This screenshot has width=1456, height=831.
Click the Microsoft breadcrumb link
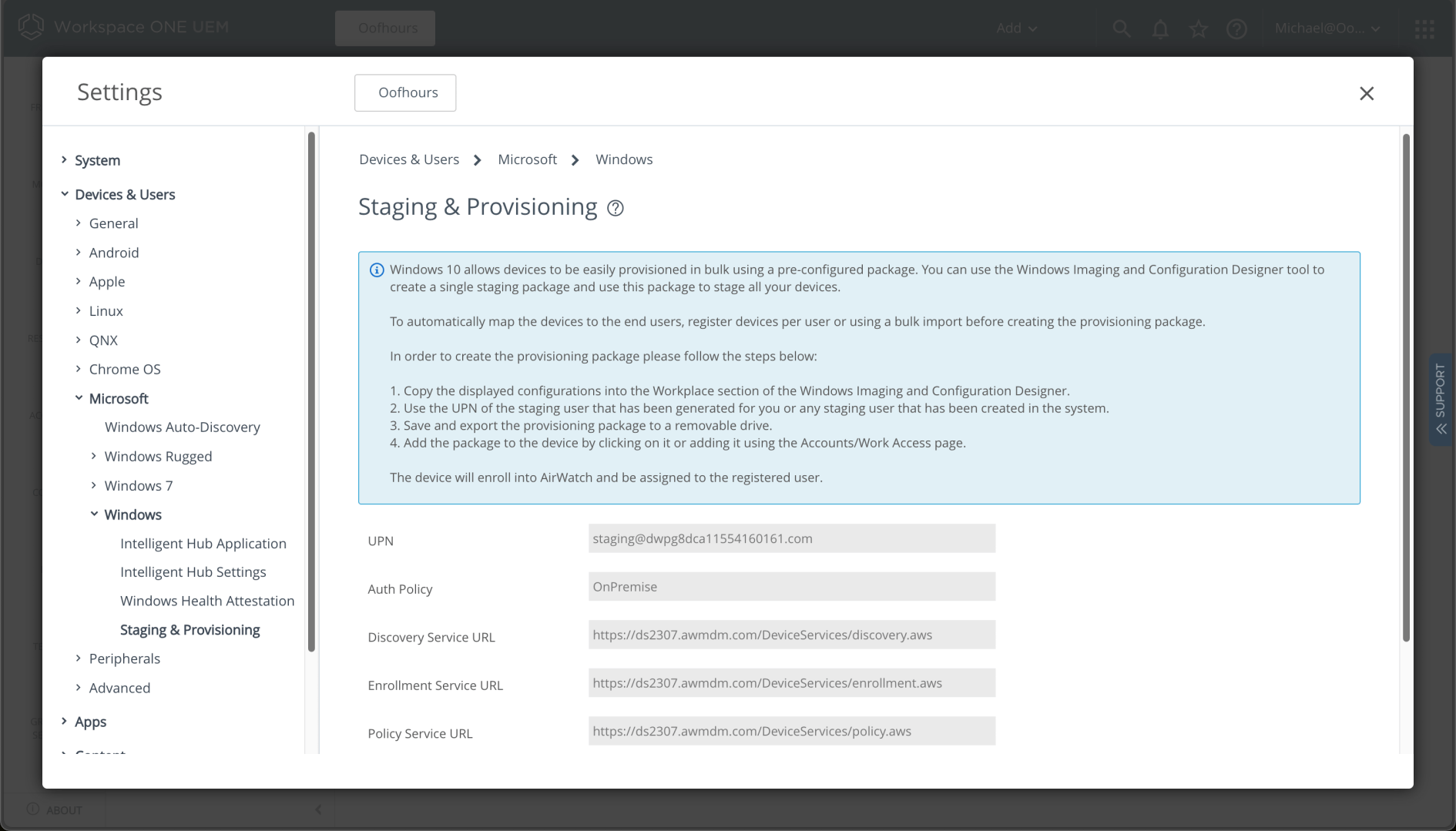pos(527,159)
